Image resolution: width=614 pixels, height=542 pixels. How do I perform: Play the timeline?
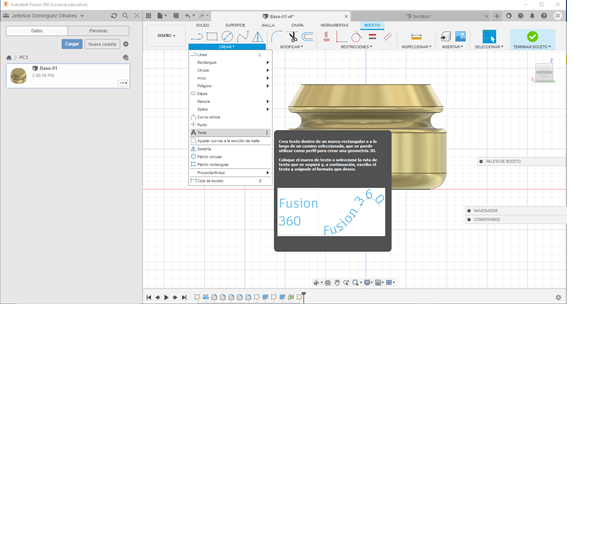(166, 297)
